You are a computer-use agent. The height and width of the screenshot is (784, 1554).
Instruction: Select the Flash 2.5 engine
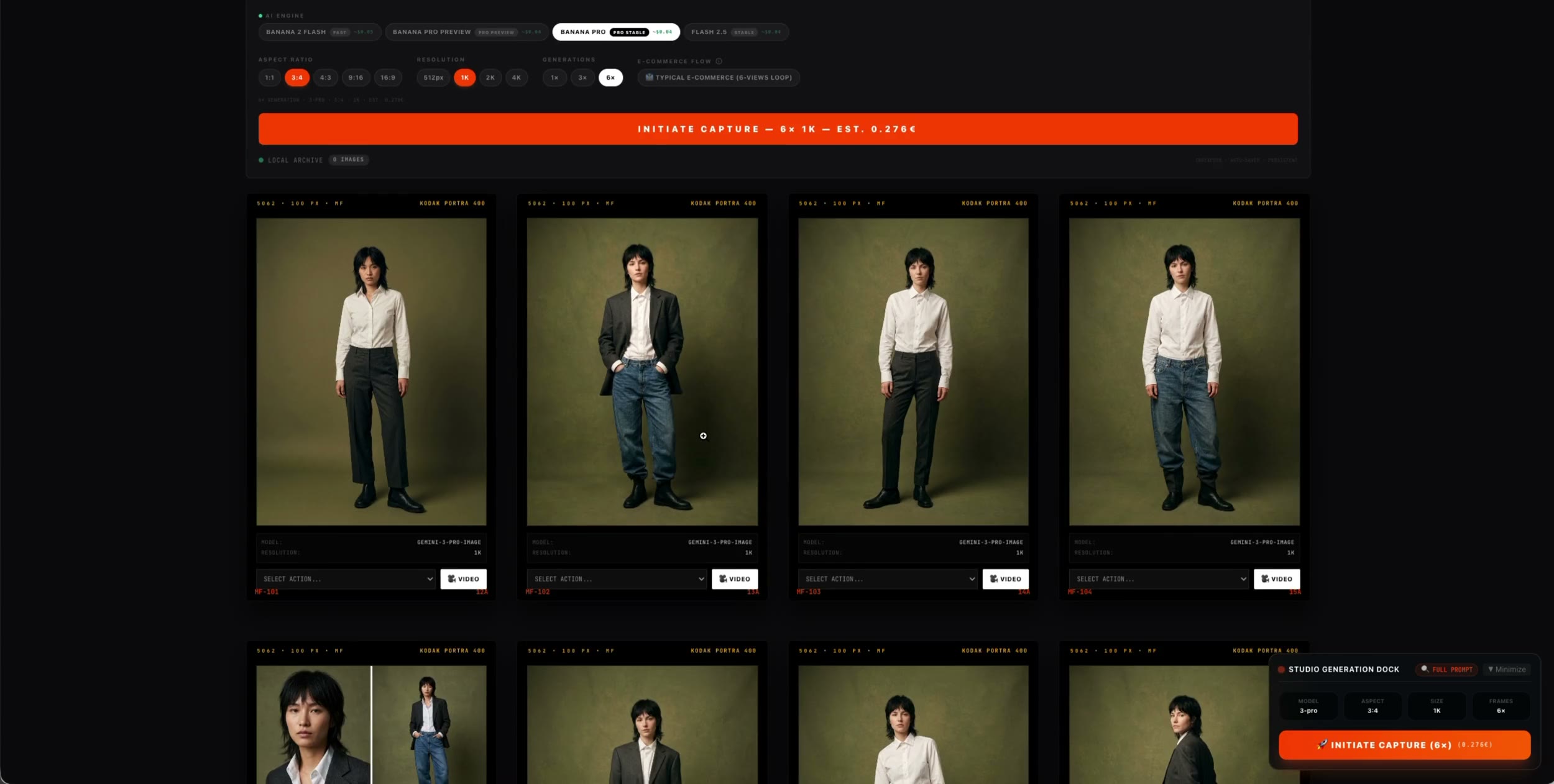736,32
